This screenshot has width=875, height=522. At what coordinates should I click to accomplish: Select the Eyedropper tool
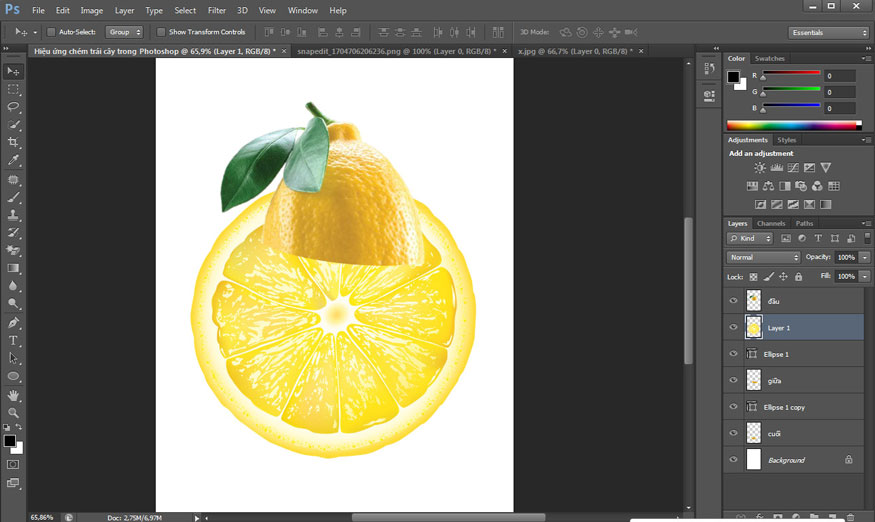[x=13, y=160]
